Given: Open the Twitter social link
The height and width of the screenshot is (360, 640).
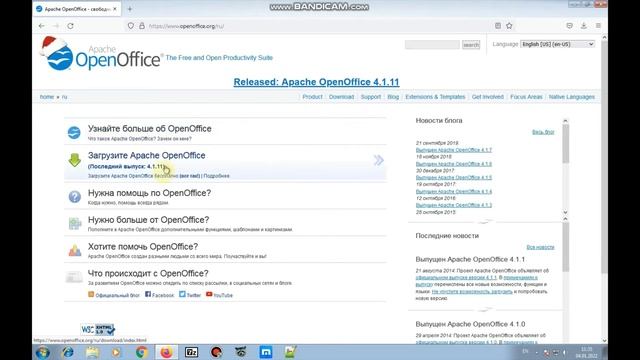Looking at the screenshot, I should click(x=190, y=295).
